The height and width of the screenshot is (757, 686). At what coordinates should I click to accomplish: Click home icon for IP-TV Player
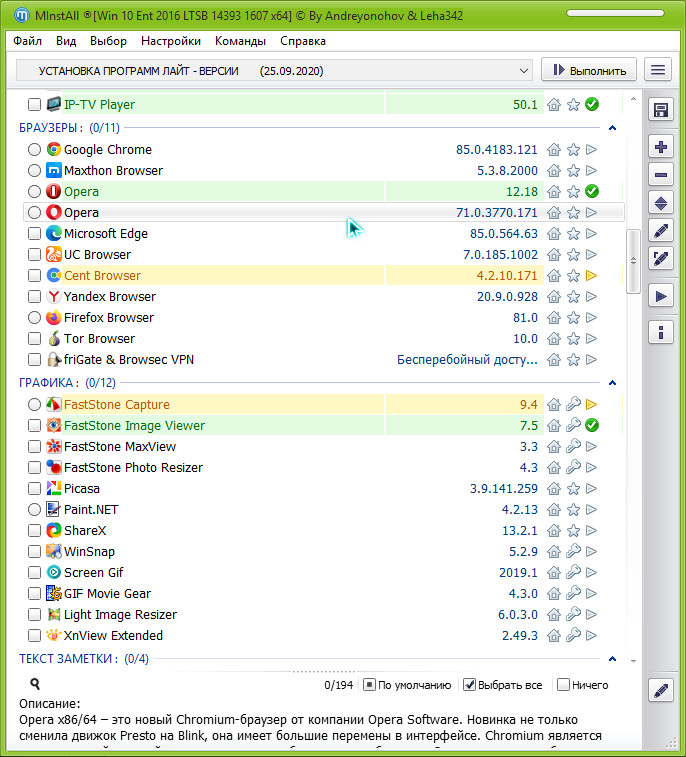click(x=554, y=104)
